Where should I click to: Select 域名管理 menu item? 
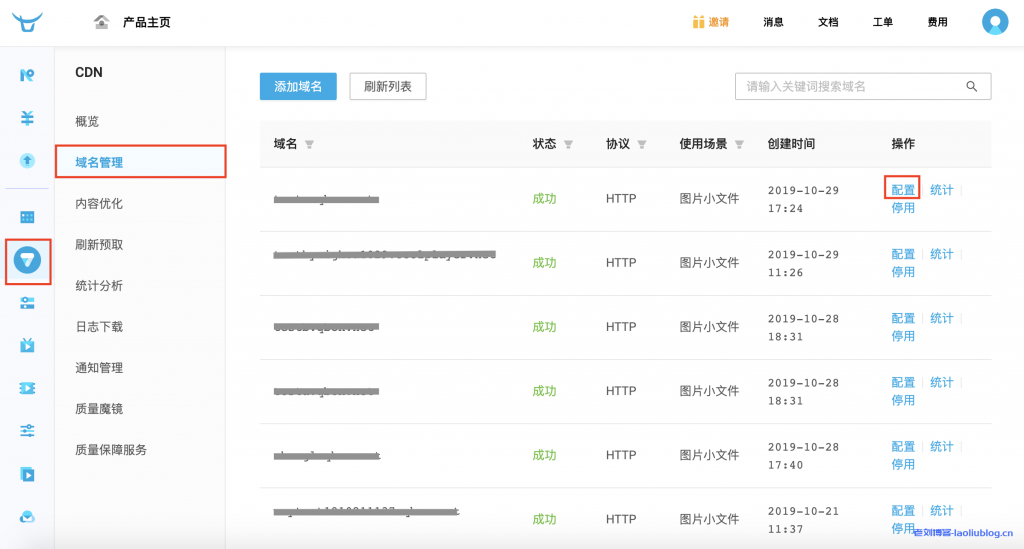tap(140, 162)
